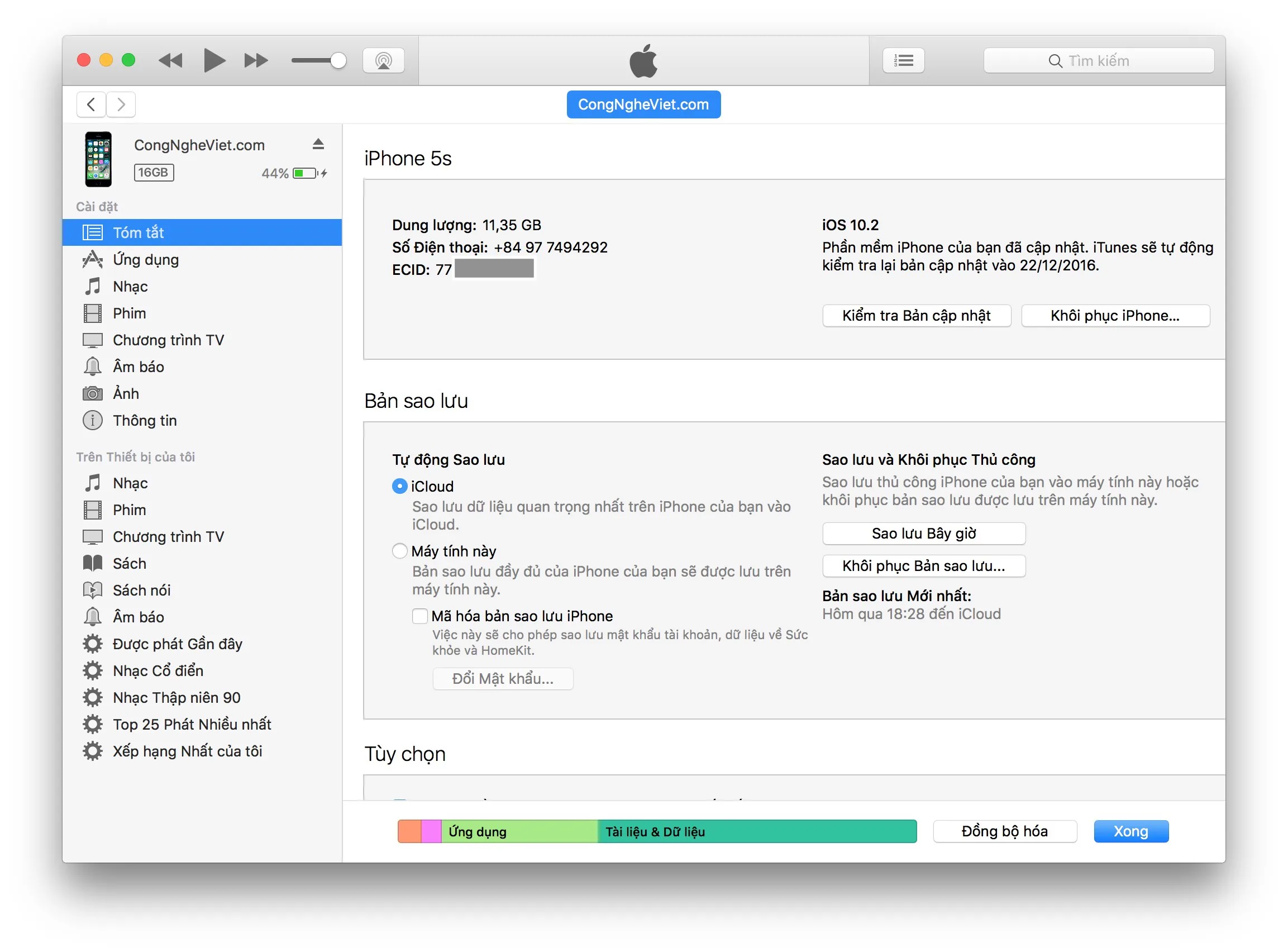The image size is (1288, 952).
Task: Click the forward navigation arrow
Action: pos(121,104)
